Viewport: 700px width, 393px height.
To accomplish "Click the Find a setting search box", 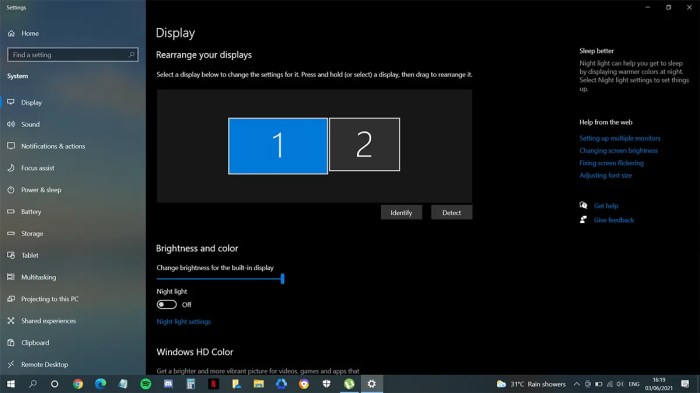I will tap(73, 54).
